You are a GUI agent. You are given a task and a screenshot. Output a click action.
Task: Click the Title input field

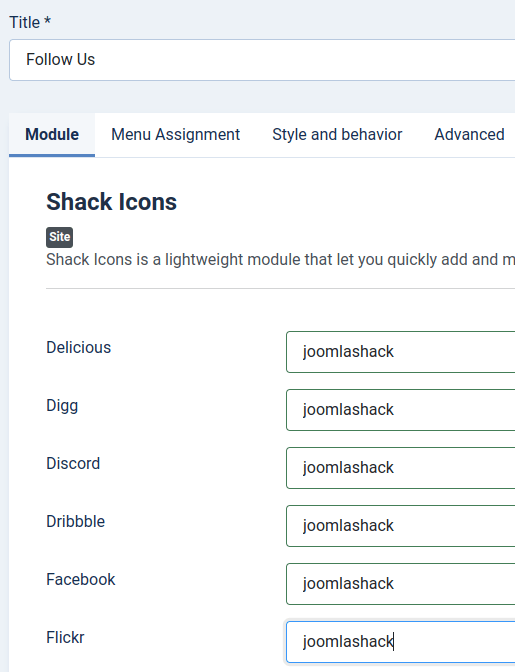point(262,60)
